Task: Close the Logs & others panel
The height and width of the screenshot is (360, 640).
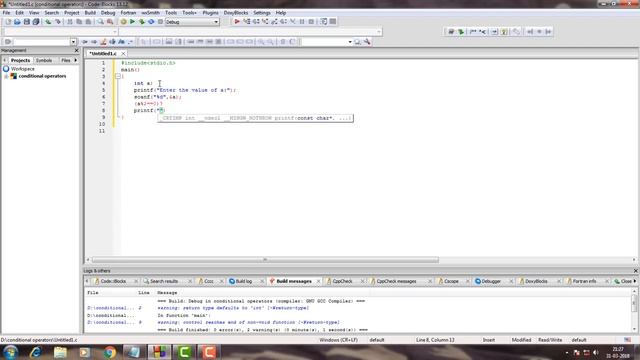Action: tap(636, 271)
